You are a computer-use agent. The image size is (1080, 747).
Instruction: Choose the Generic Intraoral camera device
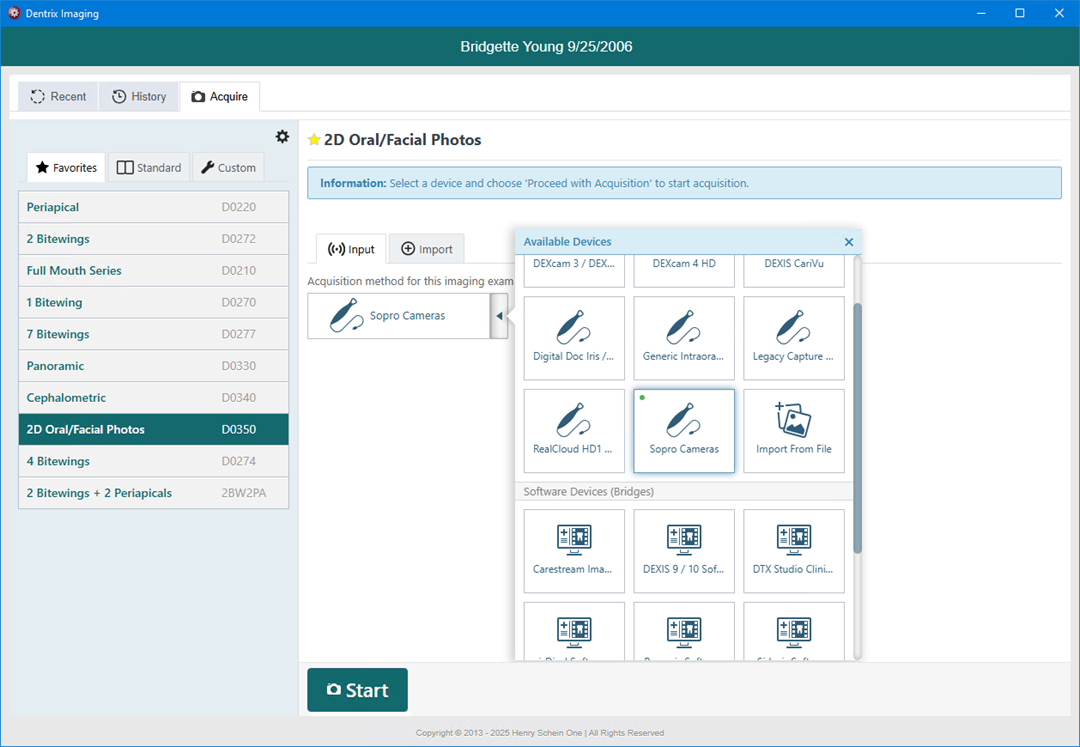[684, 337]
